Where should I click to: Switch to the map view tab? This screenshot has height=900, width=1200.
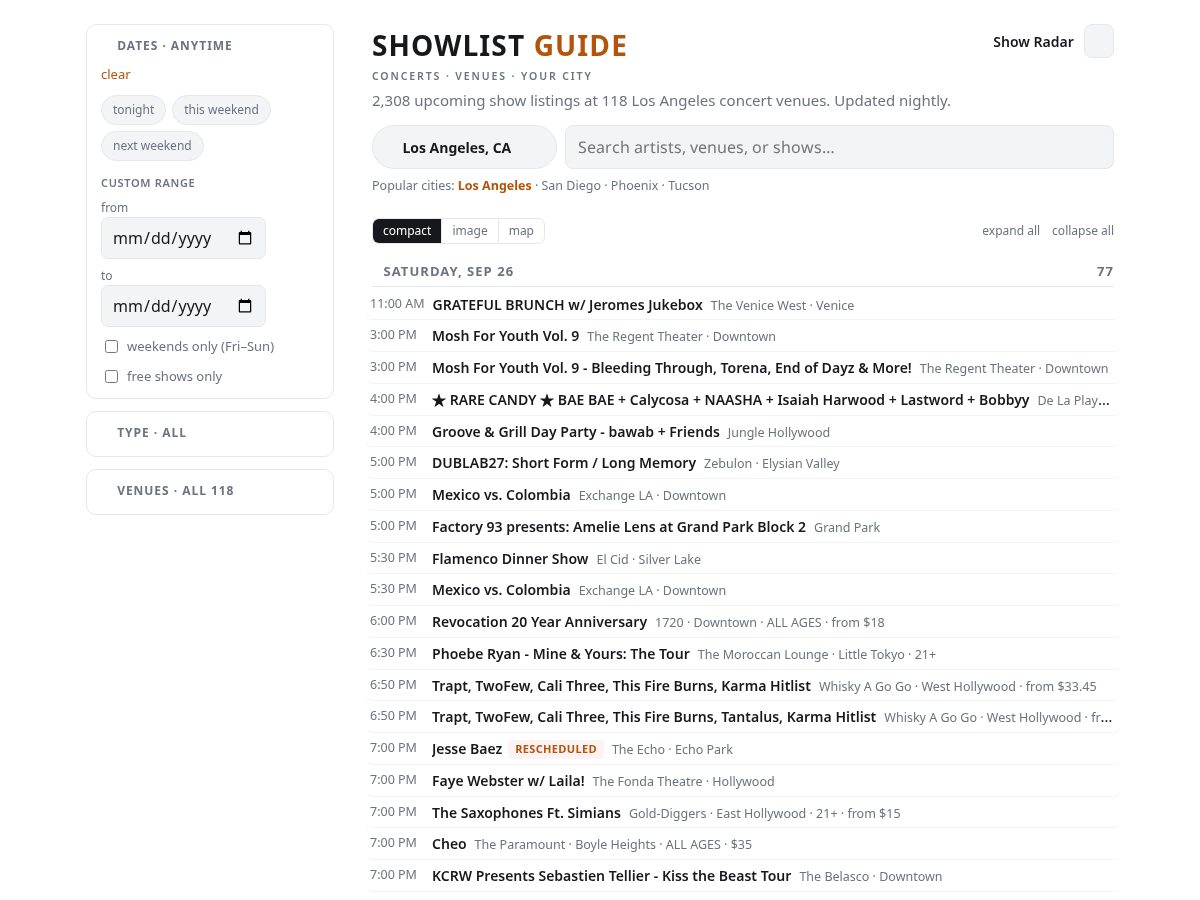(x=521, y=231)
